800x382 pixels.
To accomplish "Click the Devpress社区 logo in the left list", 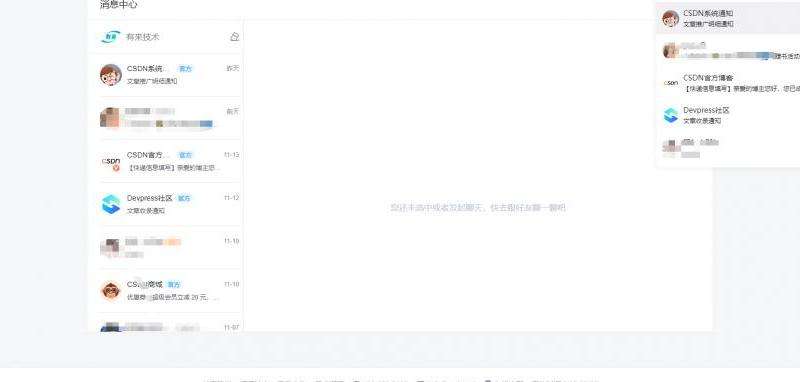I will pyautogui.click(x=111, y=204).
